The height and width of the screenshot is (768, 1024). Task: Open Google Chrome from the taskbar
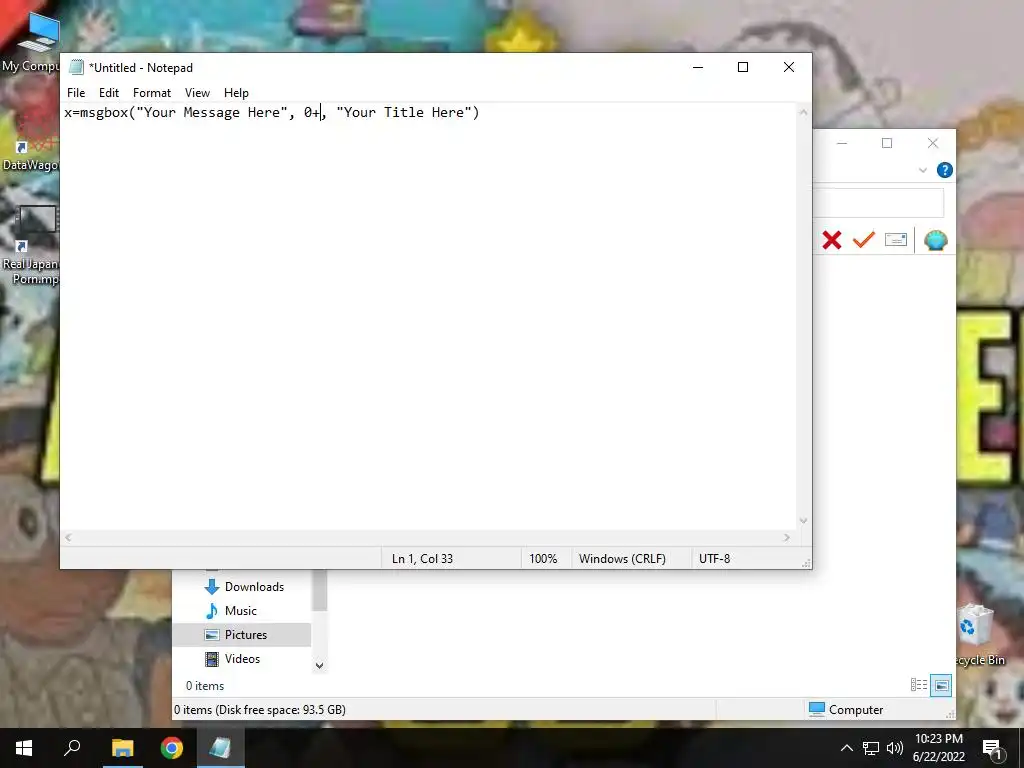172,748
